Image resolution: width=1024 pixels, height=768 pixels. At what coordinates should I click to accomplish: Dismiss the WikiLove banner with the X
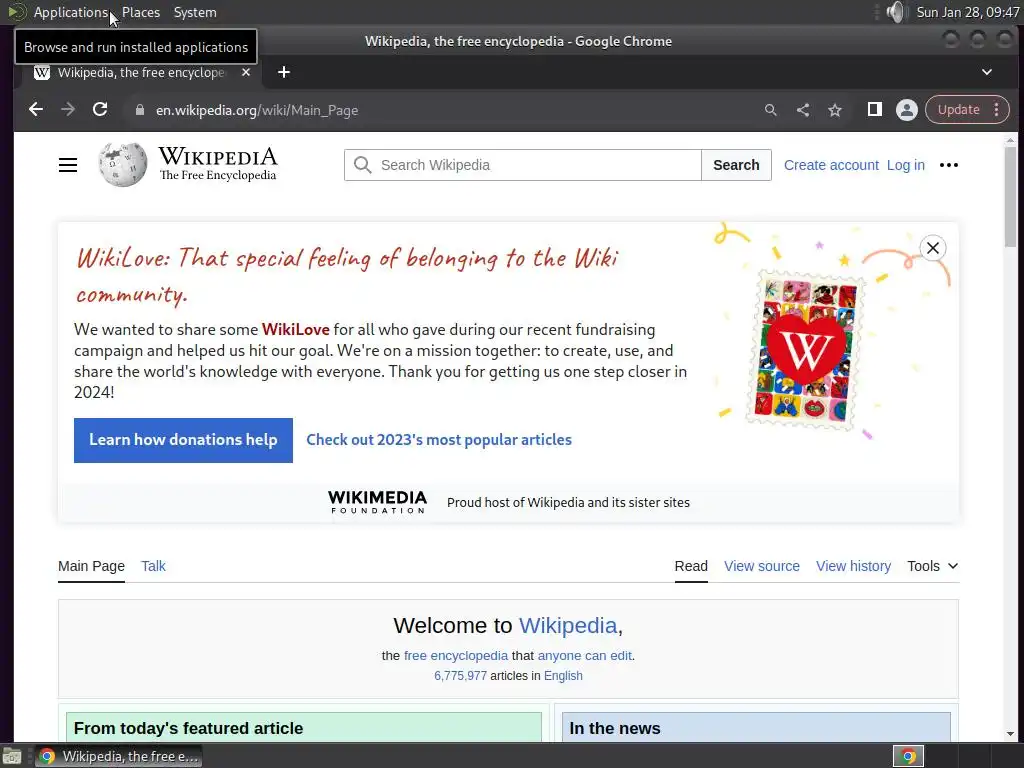click(x=933, y=248)
